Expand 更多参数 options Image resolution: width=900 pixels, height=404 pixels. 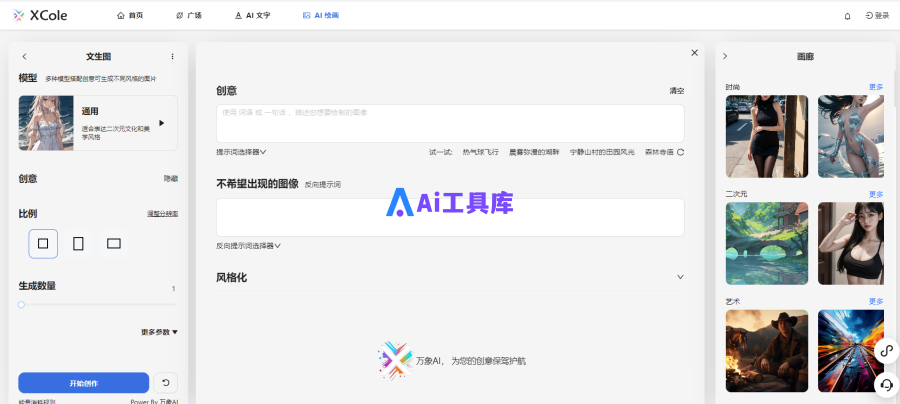point(160,332)
